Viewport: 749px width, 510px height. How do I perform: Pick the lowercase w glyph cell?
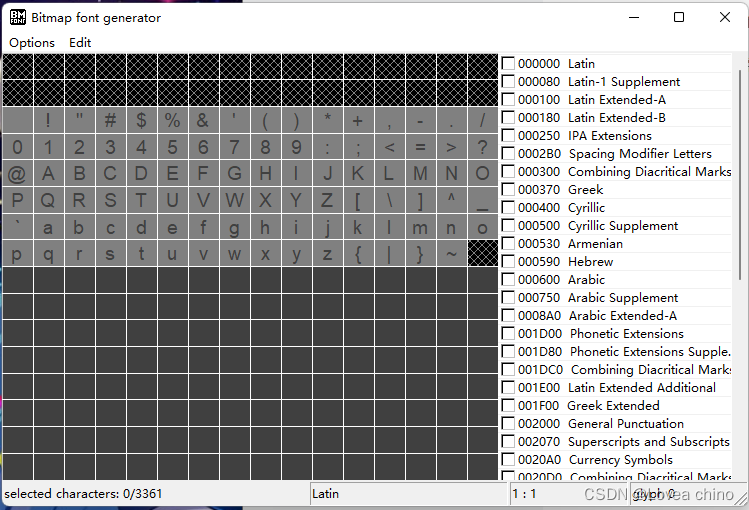point(235,254)
